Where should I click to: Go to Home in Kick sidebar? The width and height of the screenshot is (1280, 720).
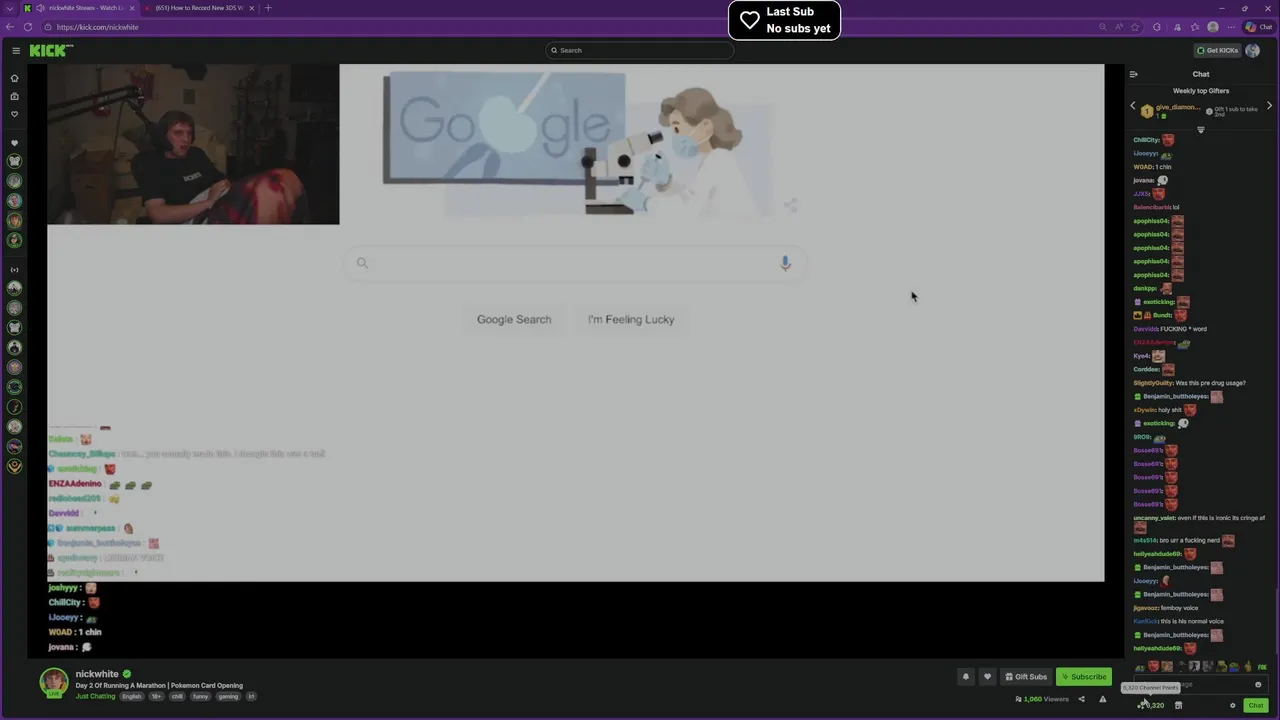(x=14, y=78)
